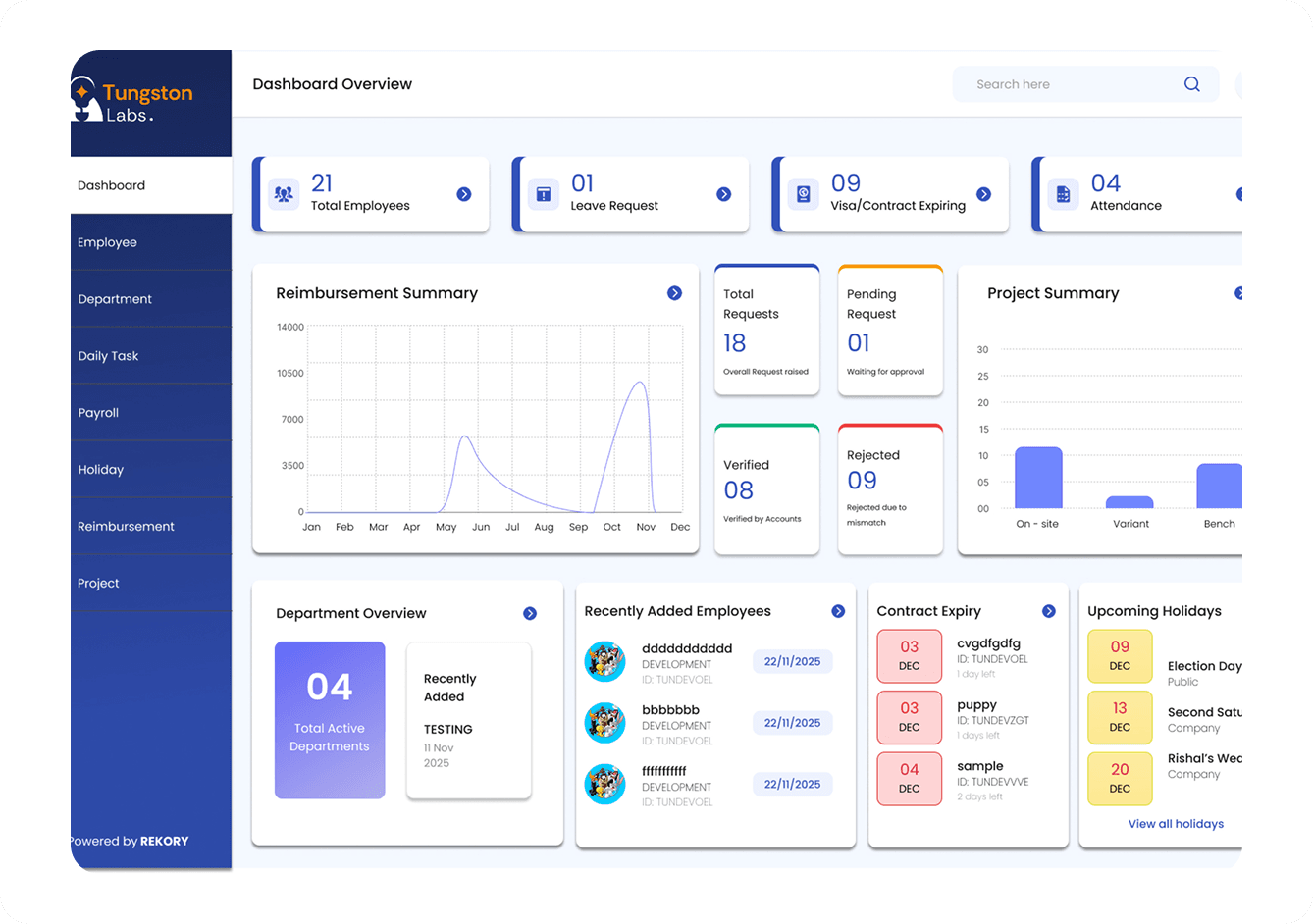Open the Pending Request card
The width and height of the screenshot is (1313, 924).
890,331
